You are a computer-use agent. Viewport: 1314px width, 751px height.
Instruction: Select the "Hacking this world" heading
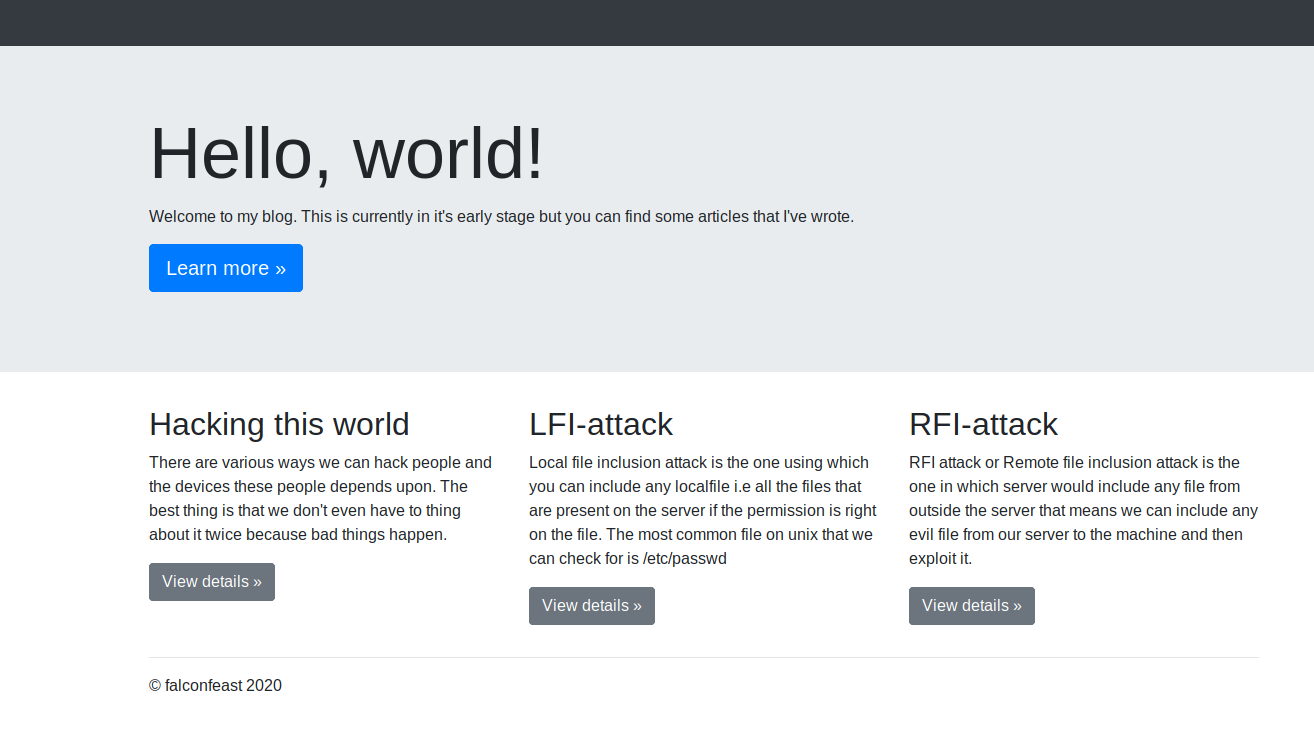[x=279, y=424]
